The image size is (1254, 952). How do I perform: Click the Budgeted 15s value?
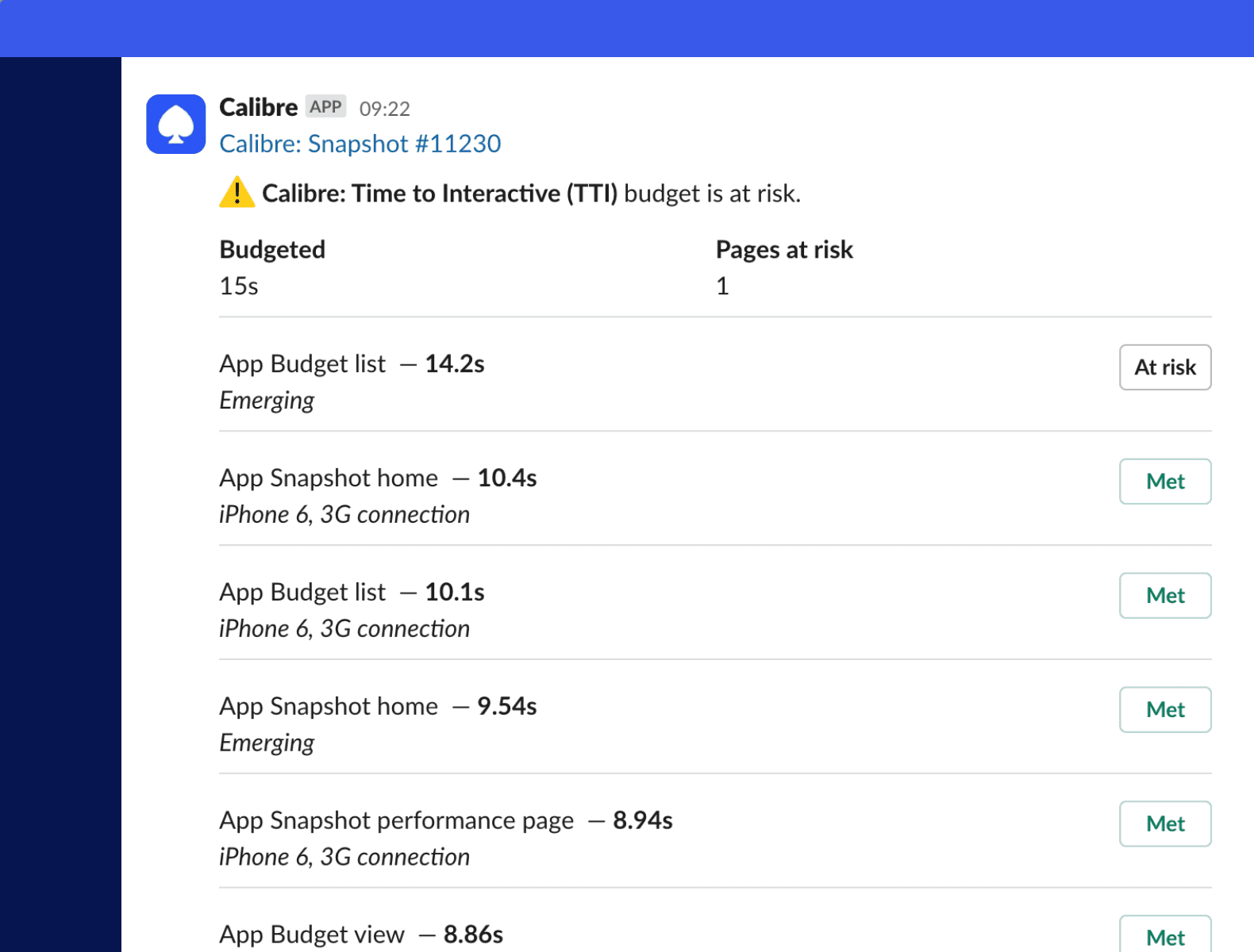[x=237, y=286]
